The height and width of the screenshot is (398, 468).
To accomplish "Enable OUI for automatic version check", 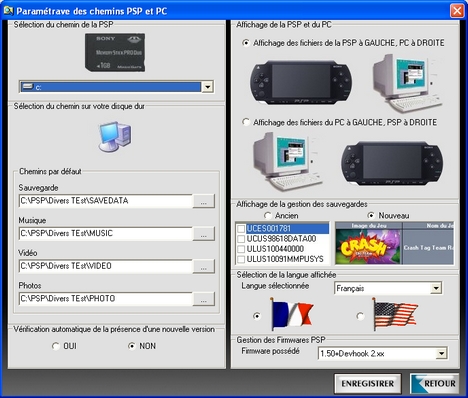I will tap(55, 346).
